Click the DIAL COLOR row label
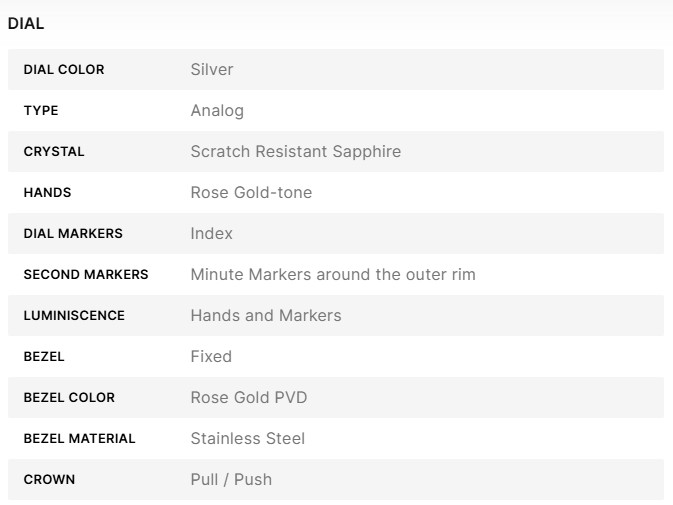 [x=63, y=70]
